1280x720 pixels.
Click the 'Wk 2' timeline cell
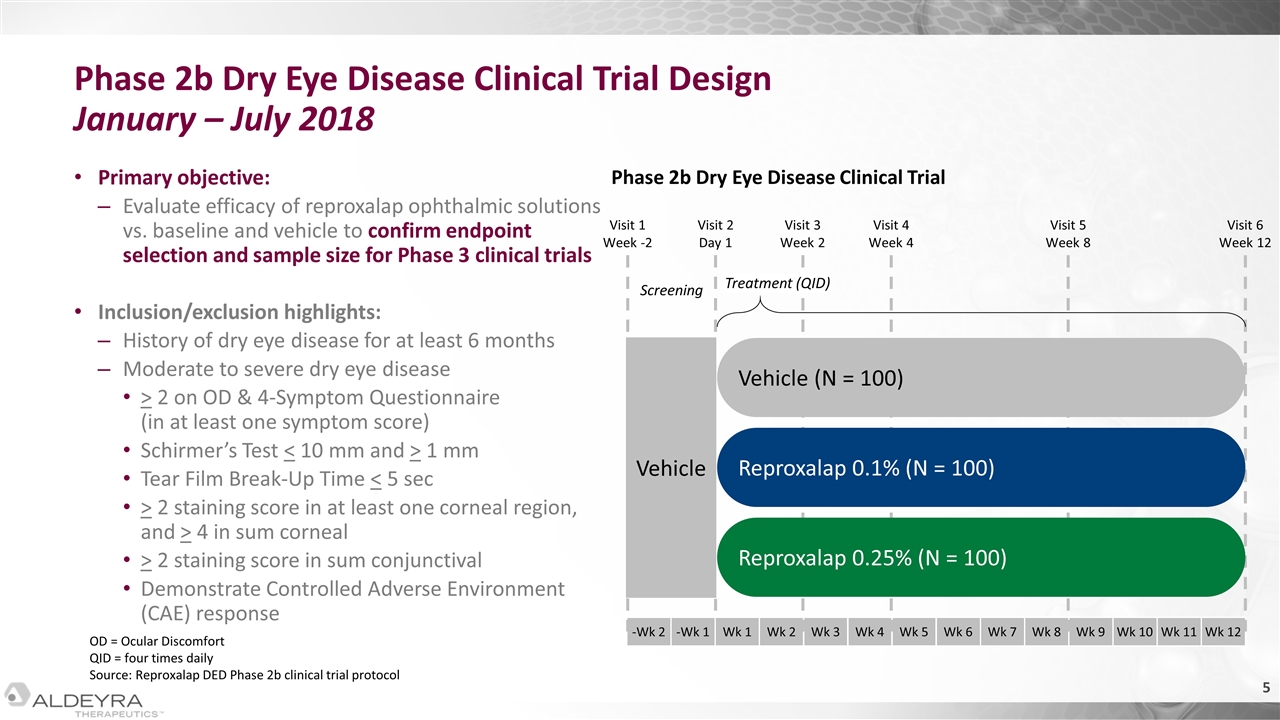[781, 632]
